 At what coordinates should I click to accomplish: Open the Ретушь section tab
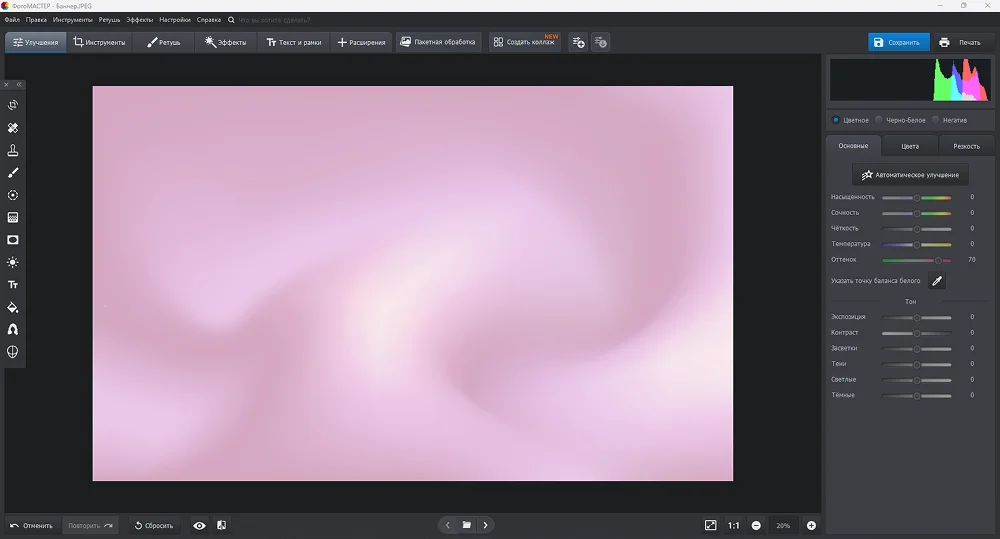[163, 42]
